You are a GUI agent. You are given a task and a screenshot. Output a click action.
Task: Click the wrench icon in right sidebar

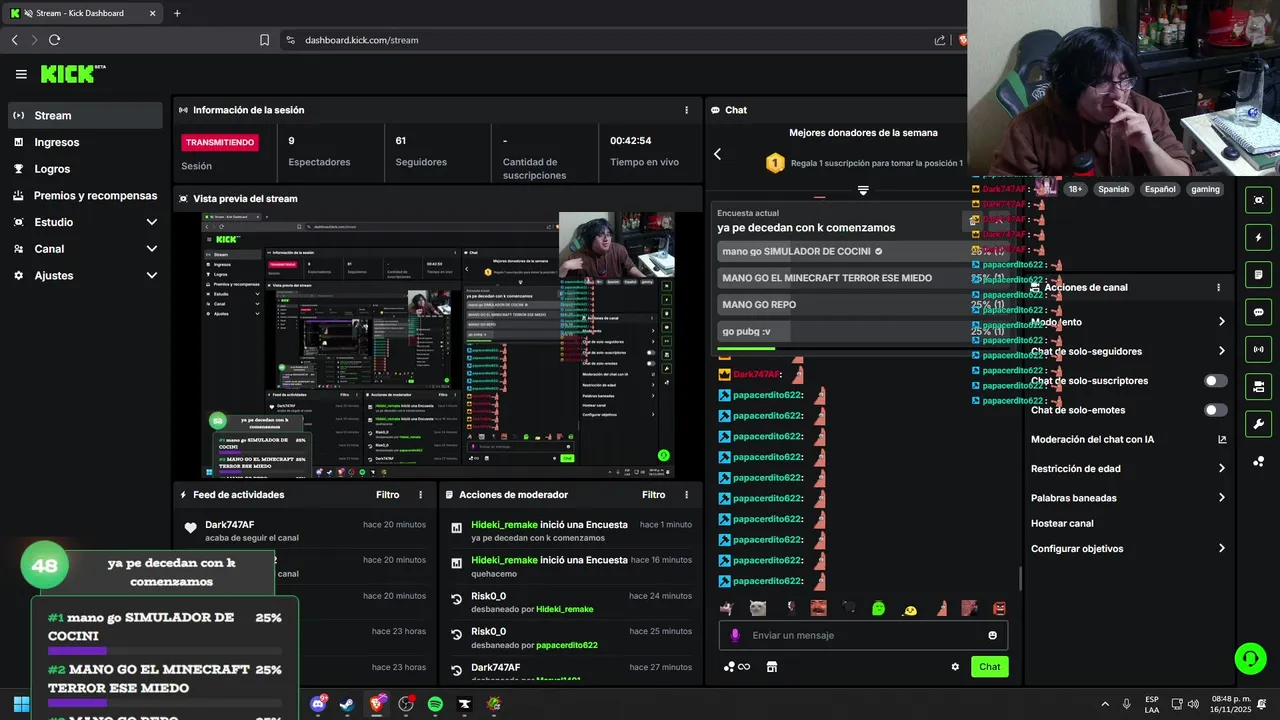[x=1258, y=424]
